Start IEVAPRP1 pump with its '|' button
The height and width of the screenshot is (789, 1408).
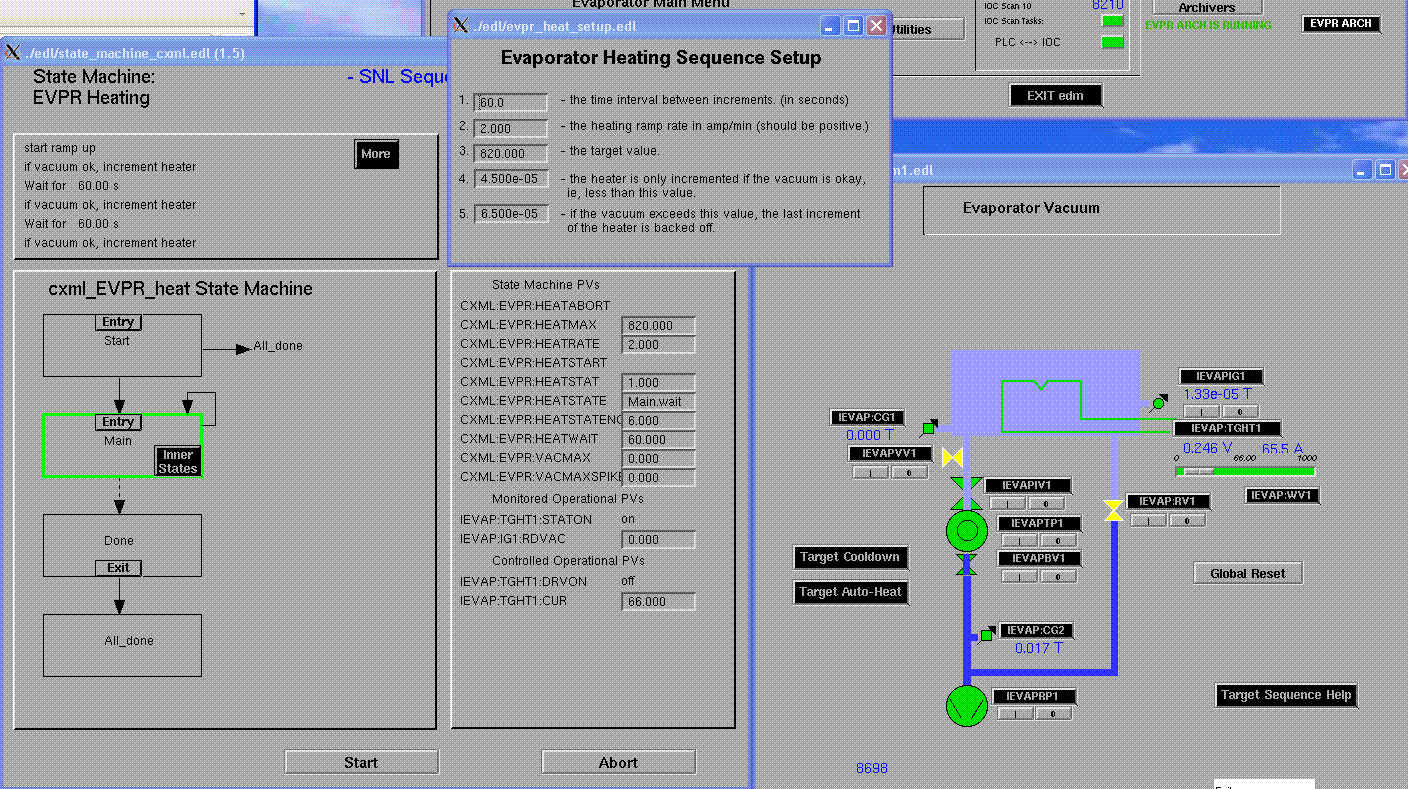pyautogui.click(x=1016, y=713)
